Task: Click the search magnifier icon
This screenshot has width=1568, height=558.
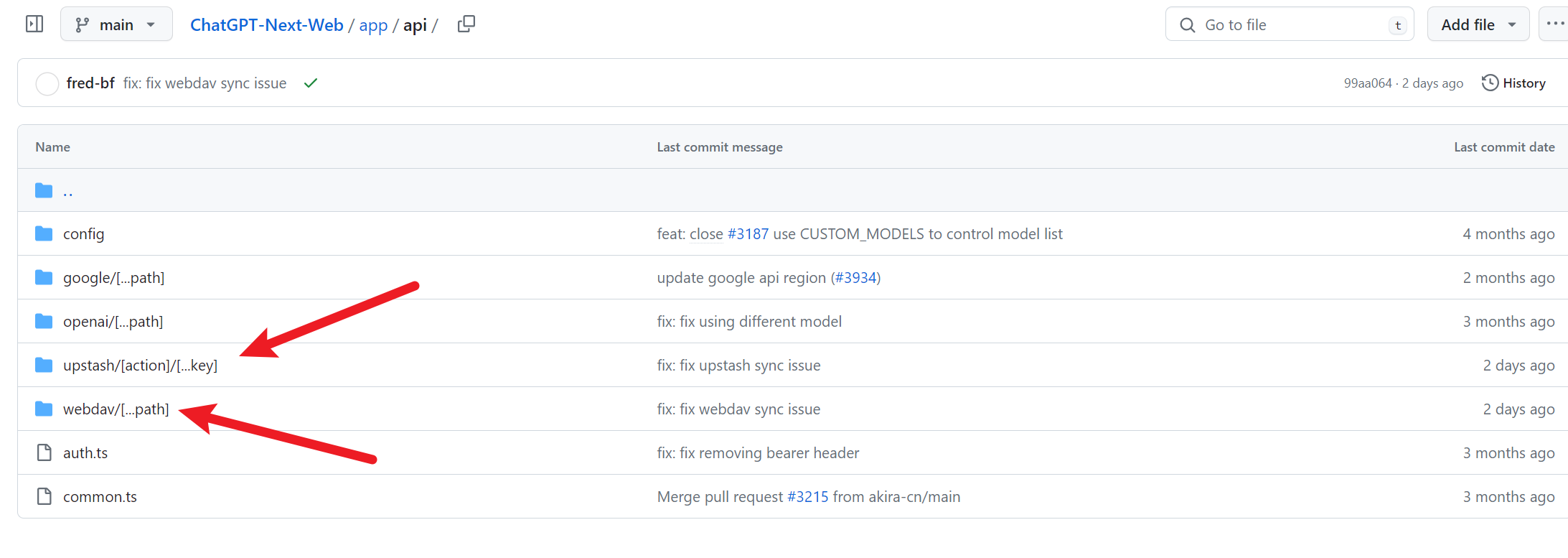Action: coord(1188,25)
